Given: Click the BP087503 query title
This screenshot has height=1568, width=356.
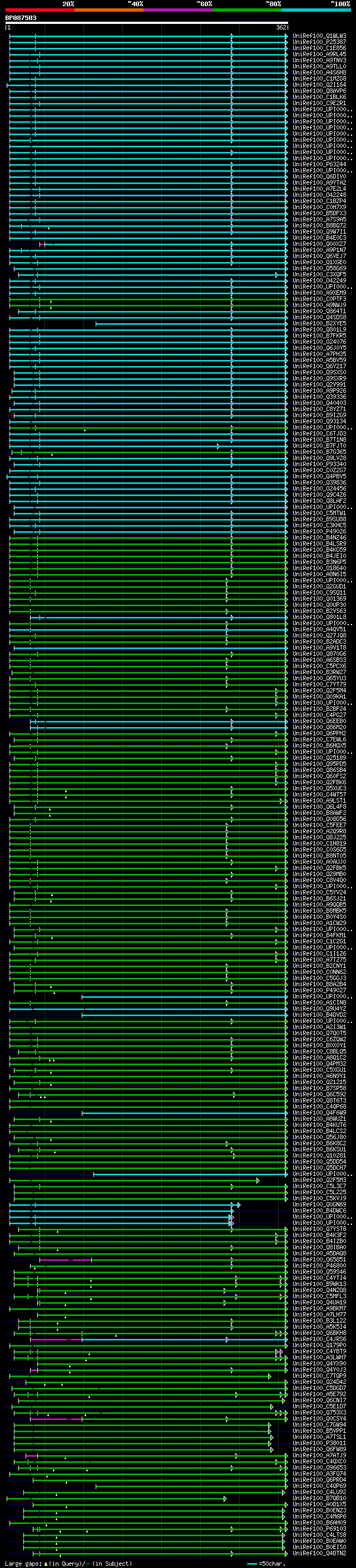Looking at the screenshot, I should pos(21,18).
